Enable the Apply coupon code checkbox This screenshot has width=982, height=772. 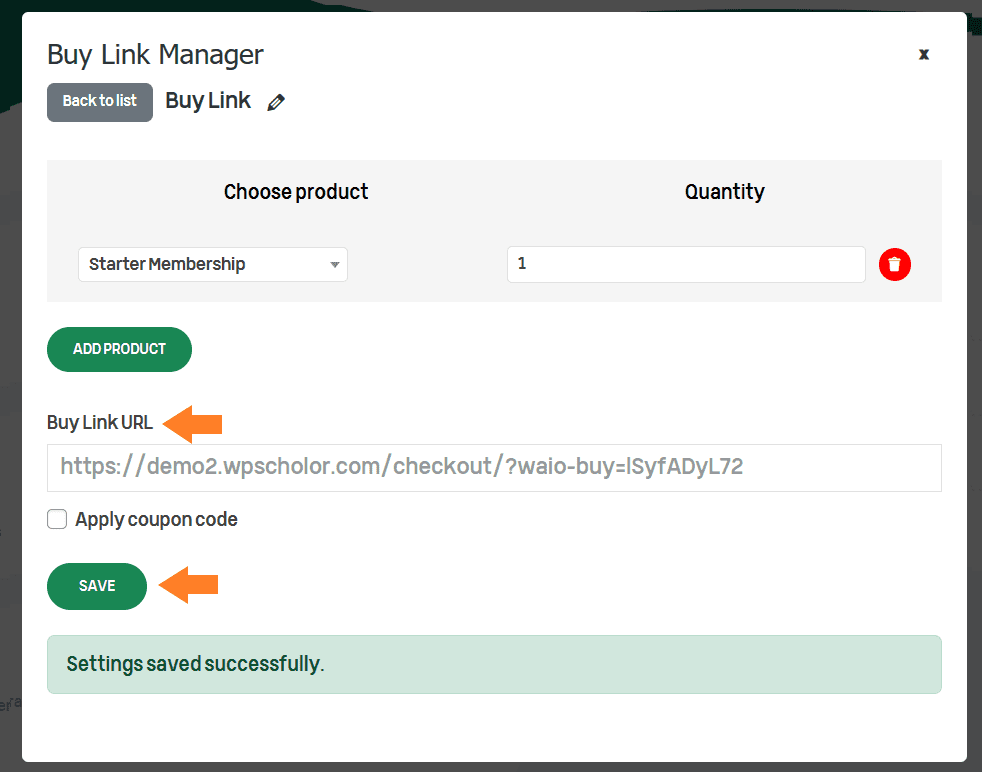tap(57, 519)
